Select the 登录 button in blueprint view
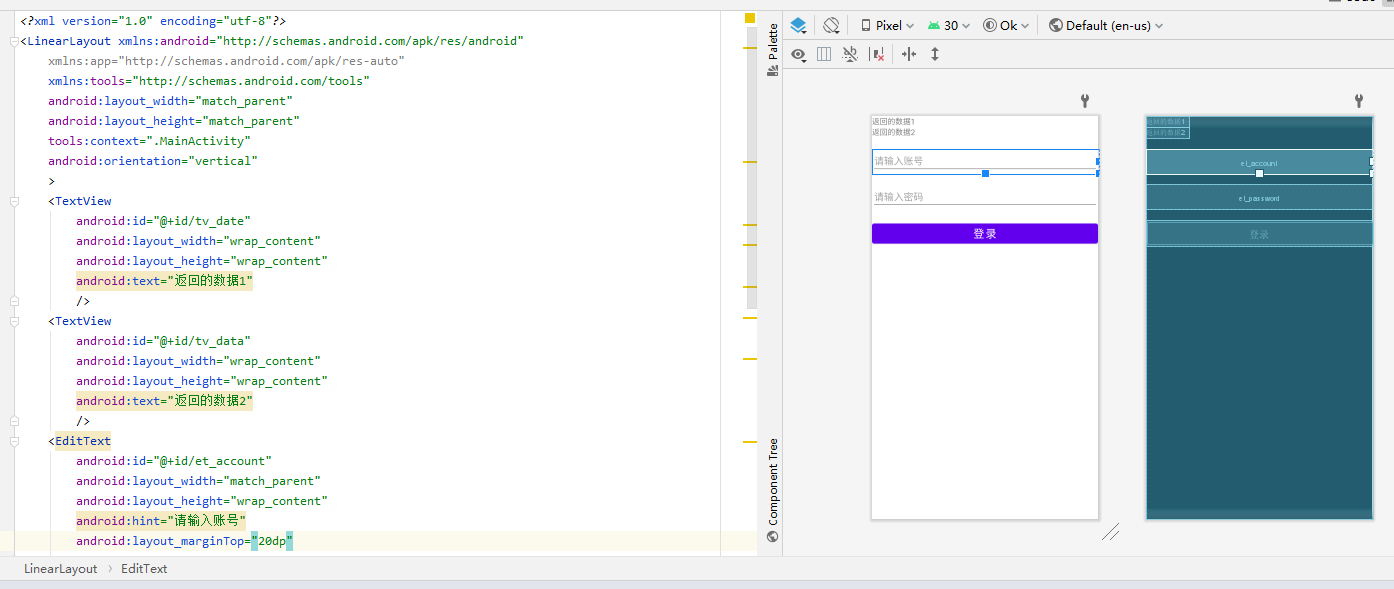 pos(1259,234)
